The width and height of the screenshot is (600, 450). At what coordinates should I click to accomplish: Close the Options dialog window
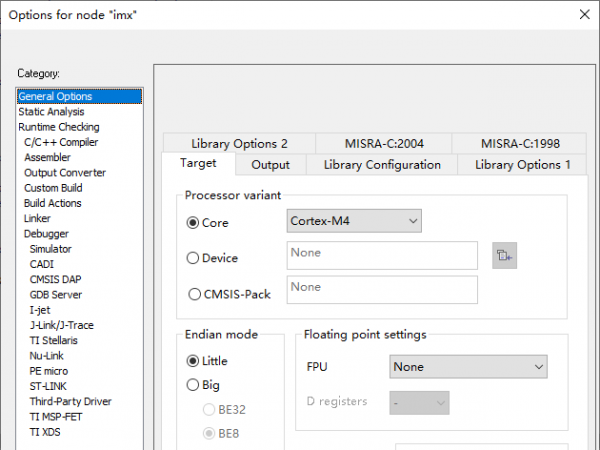[584, 14]
